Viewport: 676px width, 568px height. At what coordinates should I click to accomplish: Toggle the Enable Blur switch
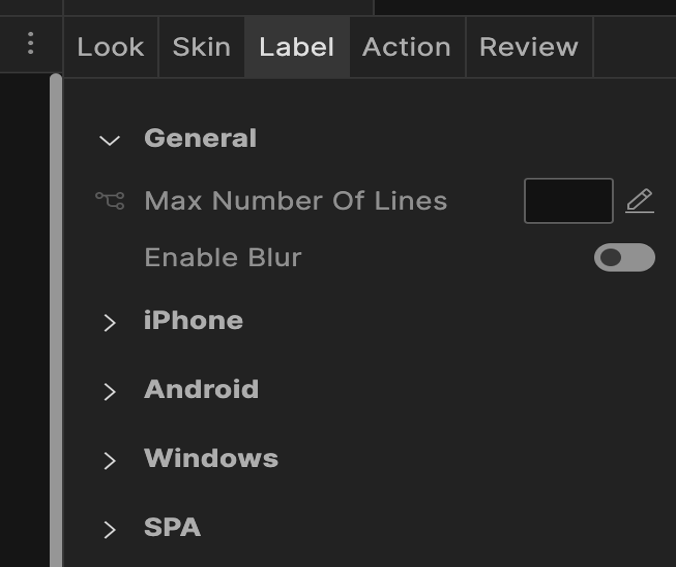[624, 258]
